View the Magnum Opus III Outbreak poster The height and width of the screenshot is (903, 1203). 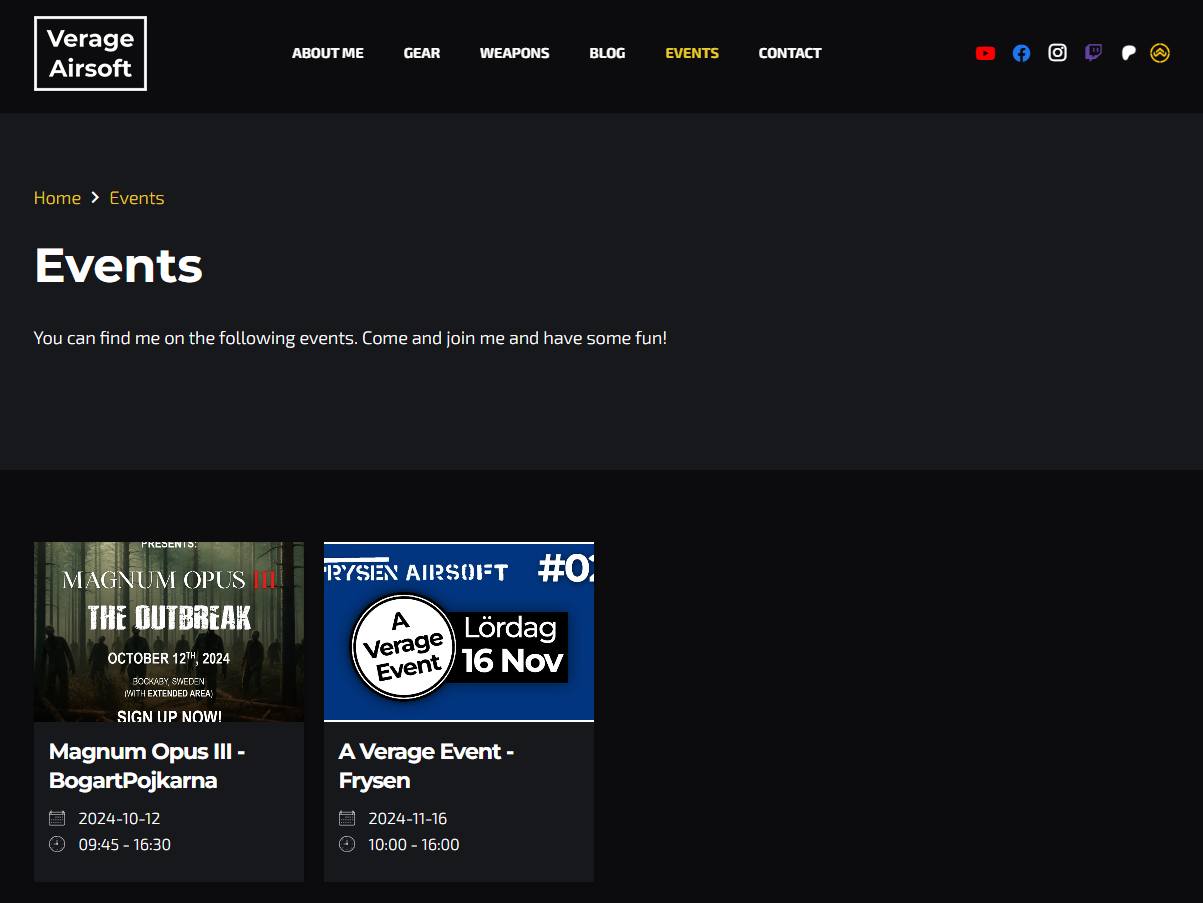tap(169, 632)
